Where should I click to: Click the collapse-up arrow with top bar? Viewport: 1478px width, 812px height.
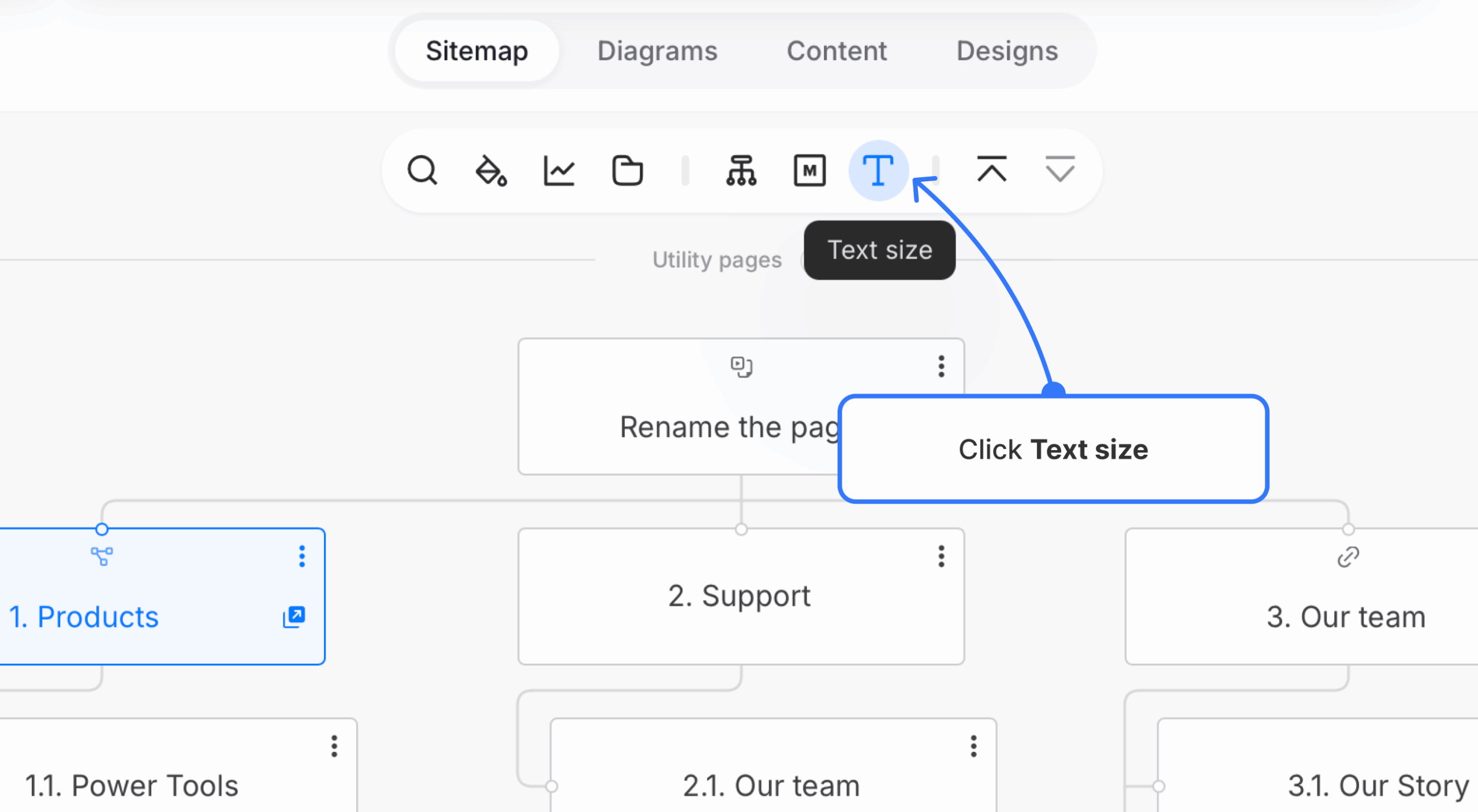coord(992,170)
